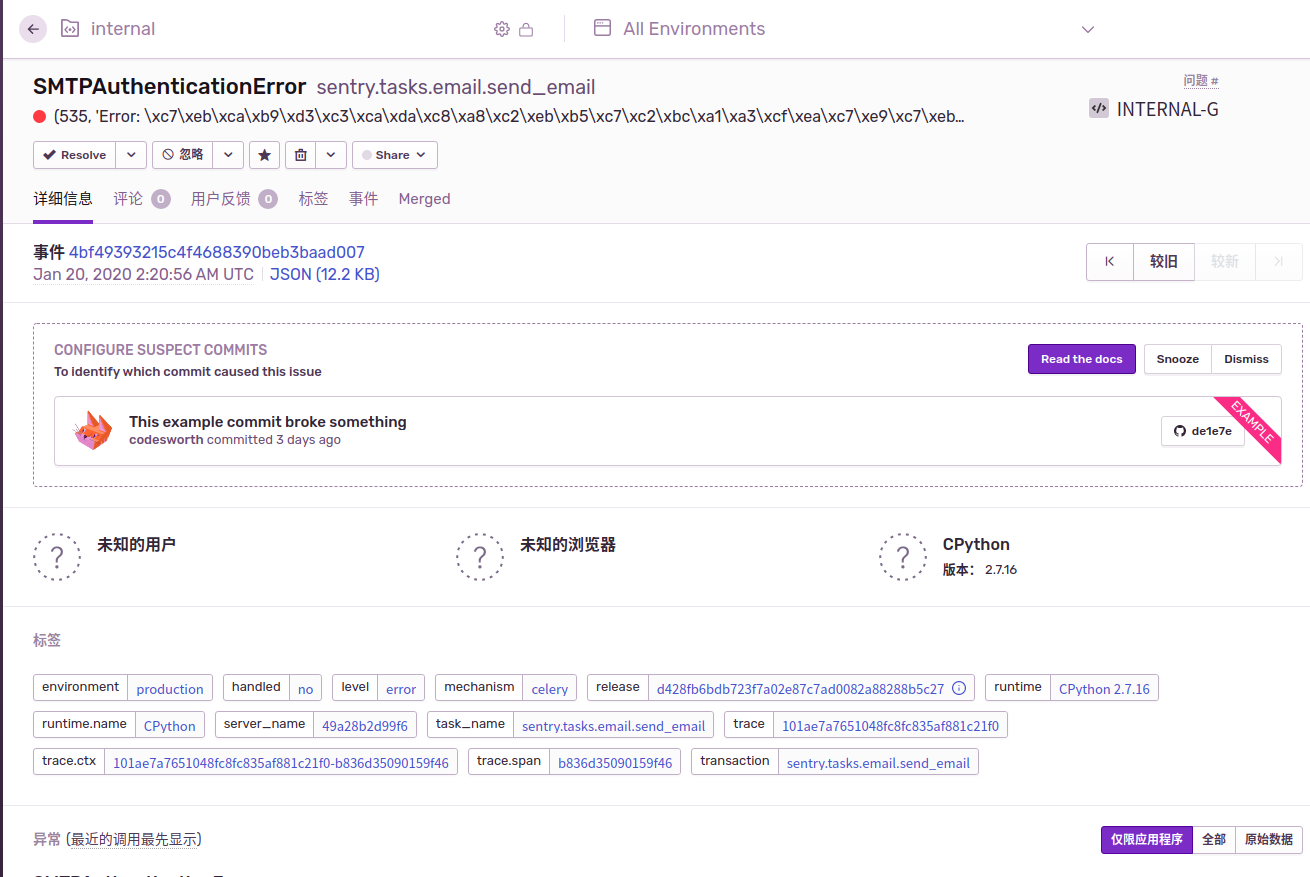Select 原始数据 stack trace view
Image resolution: width=1310 pixels, height=877 pixels.
point(1269,840)
